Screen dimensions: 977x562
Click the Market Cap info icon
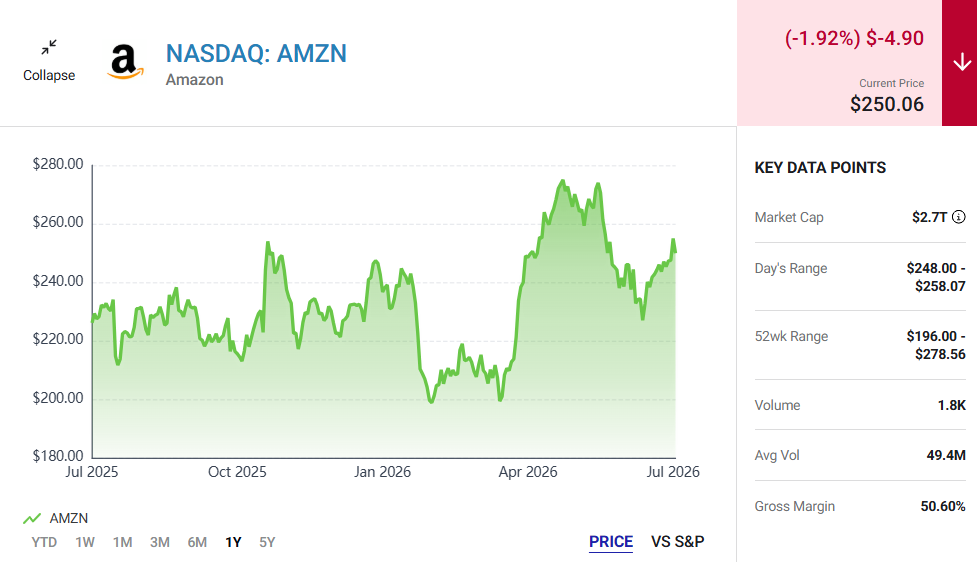point(959,217)
